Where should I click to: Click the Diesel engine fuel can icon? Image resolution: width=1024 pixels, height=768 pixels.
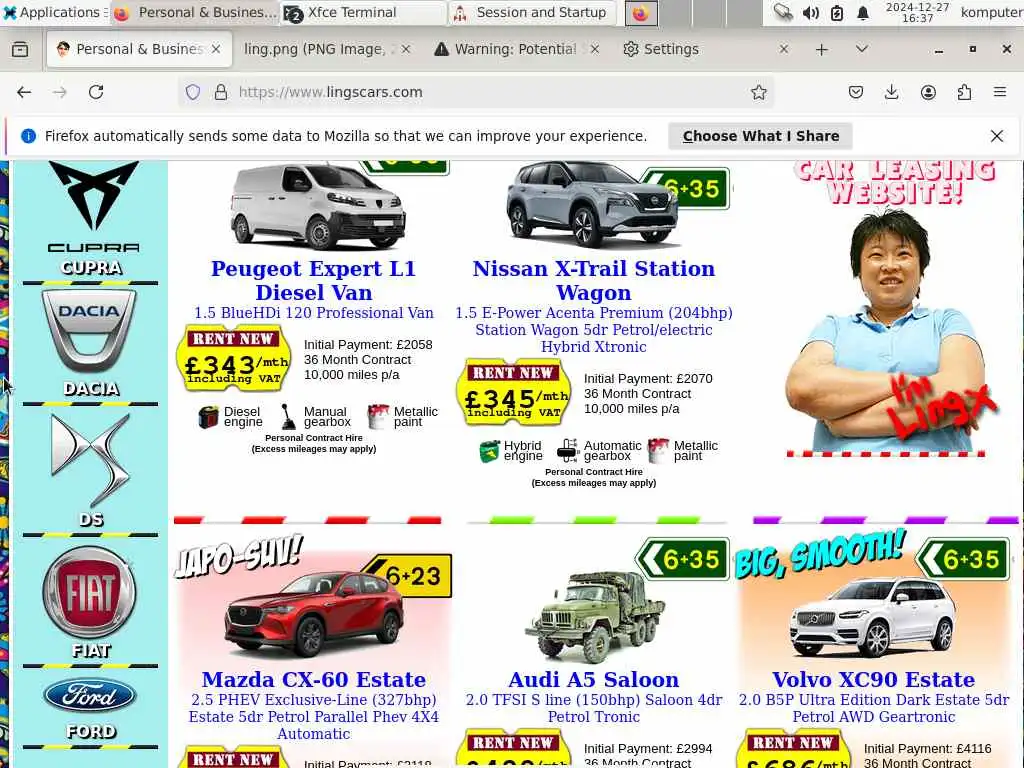click(208, 417)
